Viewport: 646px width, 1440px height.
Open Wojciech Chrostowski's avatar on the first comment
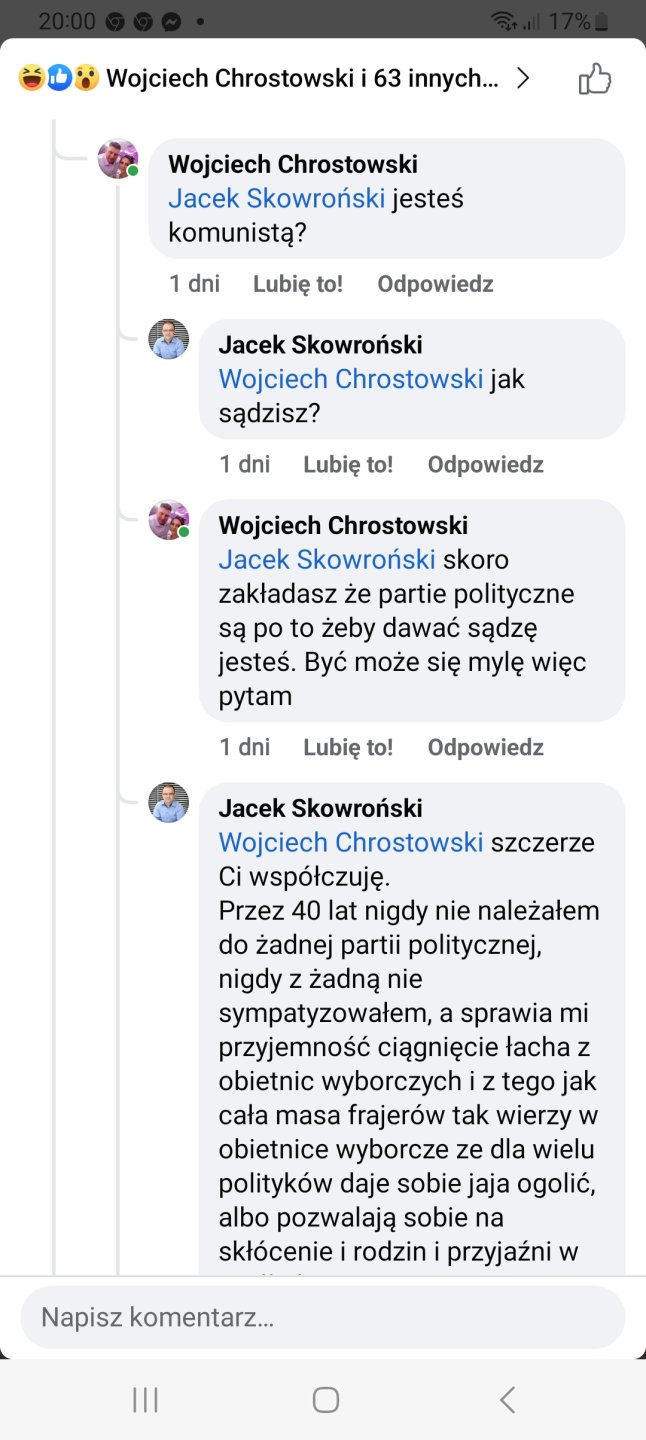coord(117,159)
